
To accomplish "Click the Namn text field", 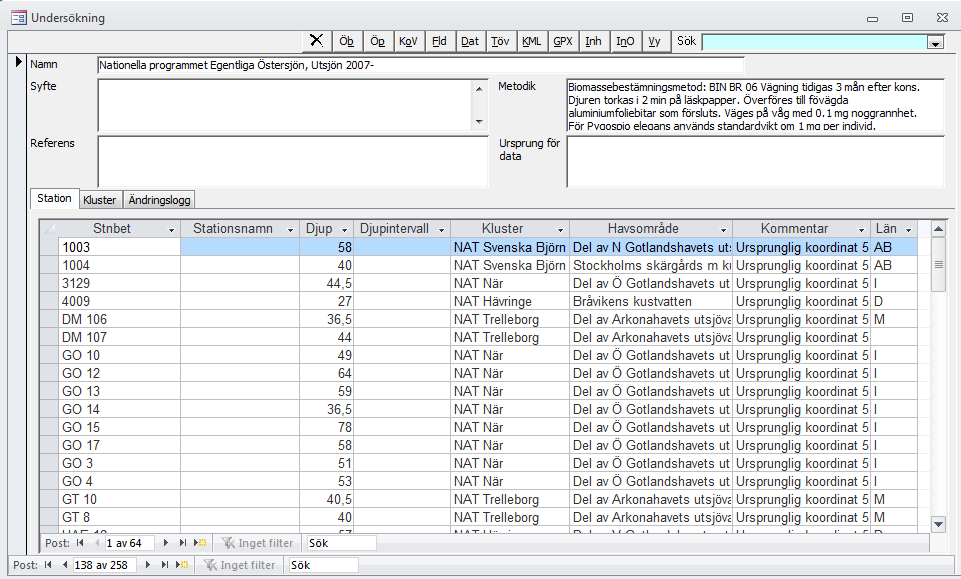I will 420,65.
